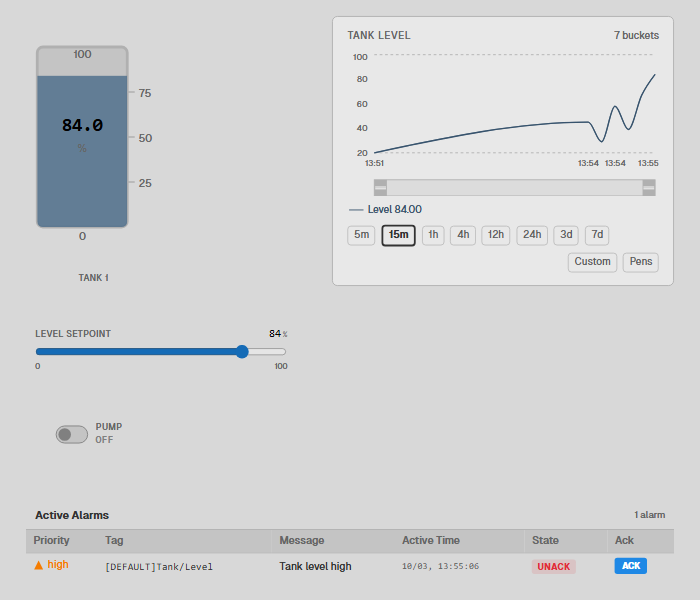Select the 4h time range
This screenshot has width=700, height=600.
[463, 235]
